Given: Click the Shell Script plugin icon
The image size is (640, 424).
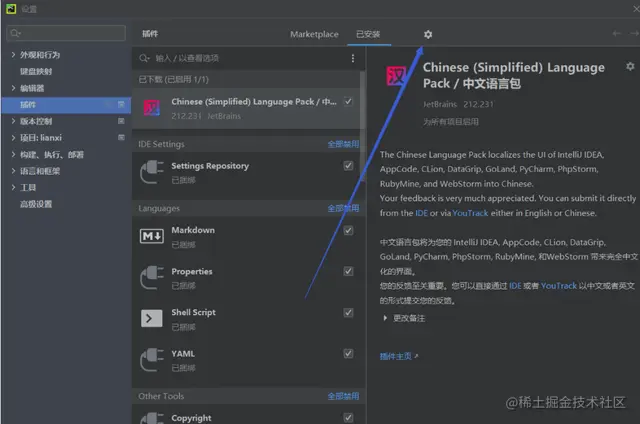Looking at the screenshot, I should pos(151,318).
